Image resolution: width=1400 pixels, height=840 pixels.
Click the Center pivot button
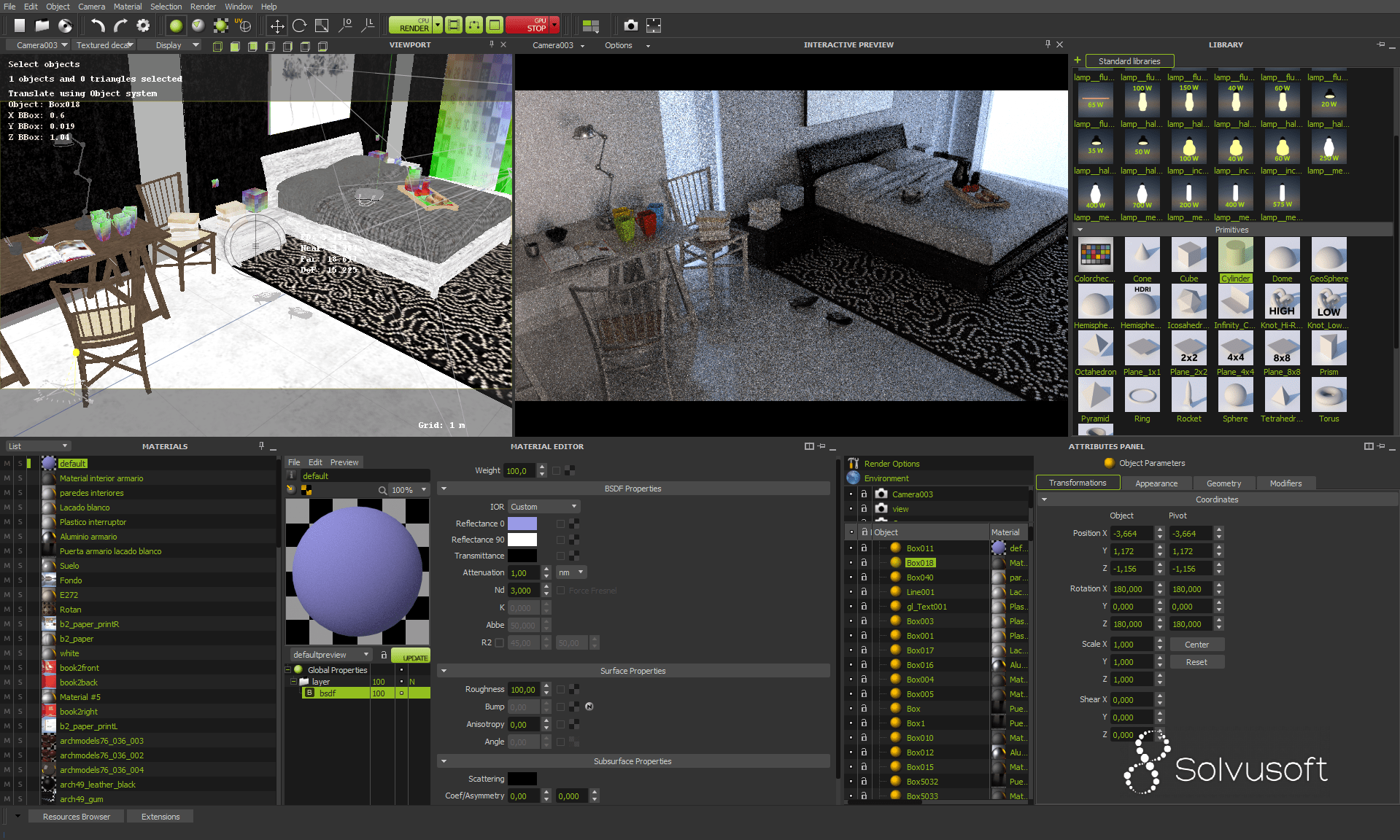tap(1196, 645)
